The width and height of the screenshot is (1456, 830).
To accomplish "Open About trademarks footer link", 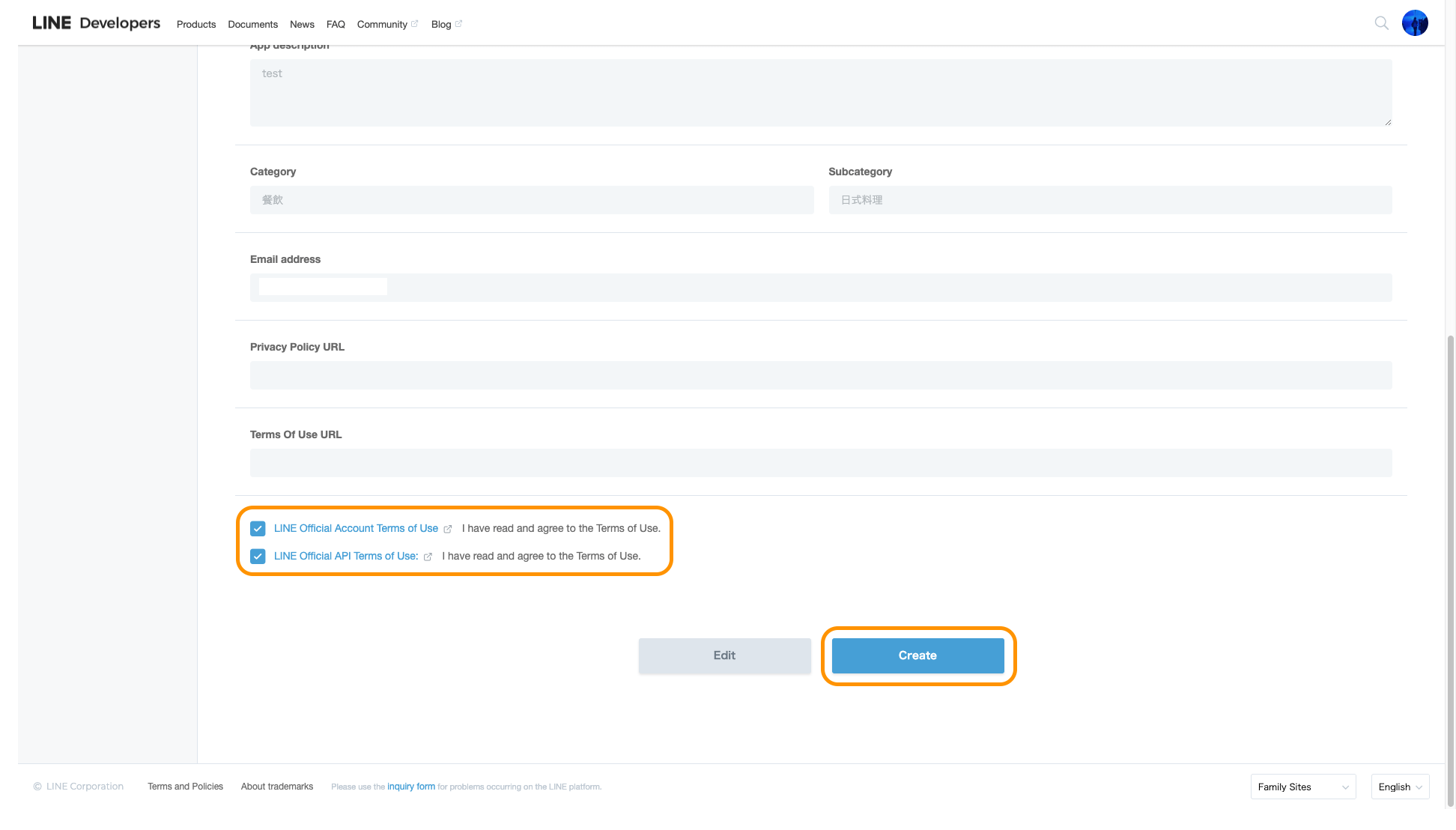I will point(277,787).
